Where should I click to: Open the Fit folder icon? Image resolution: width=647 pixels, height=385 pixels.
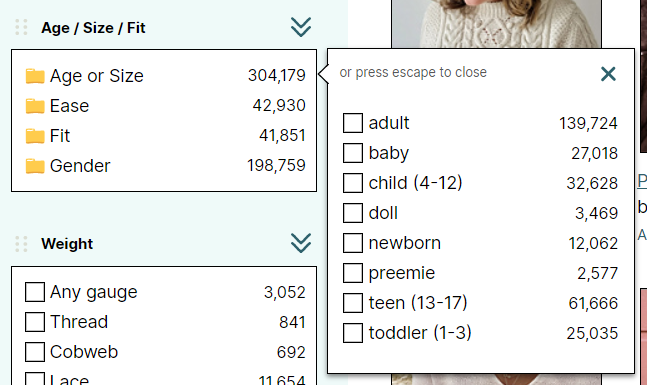coord(35,136)
